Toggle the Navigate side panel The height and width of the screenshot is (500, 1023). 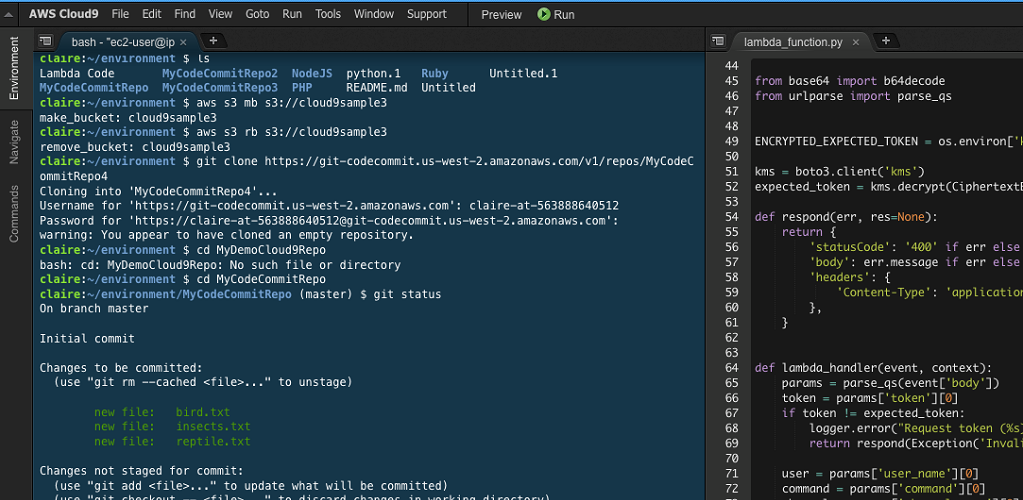pos(14,142)
